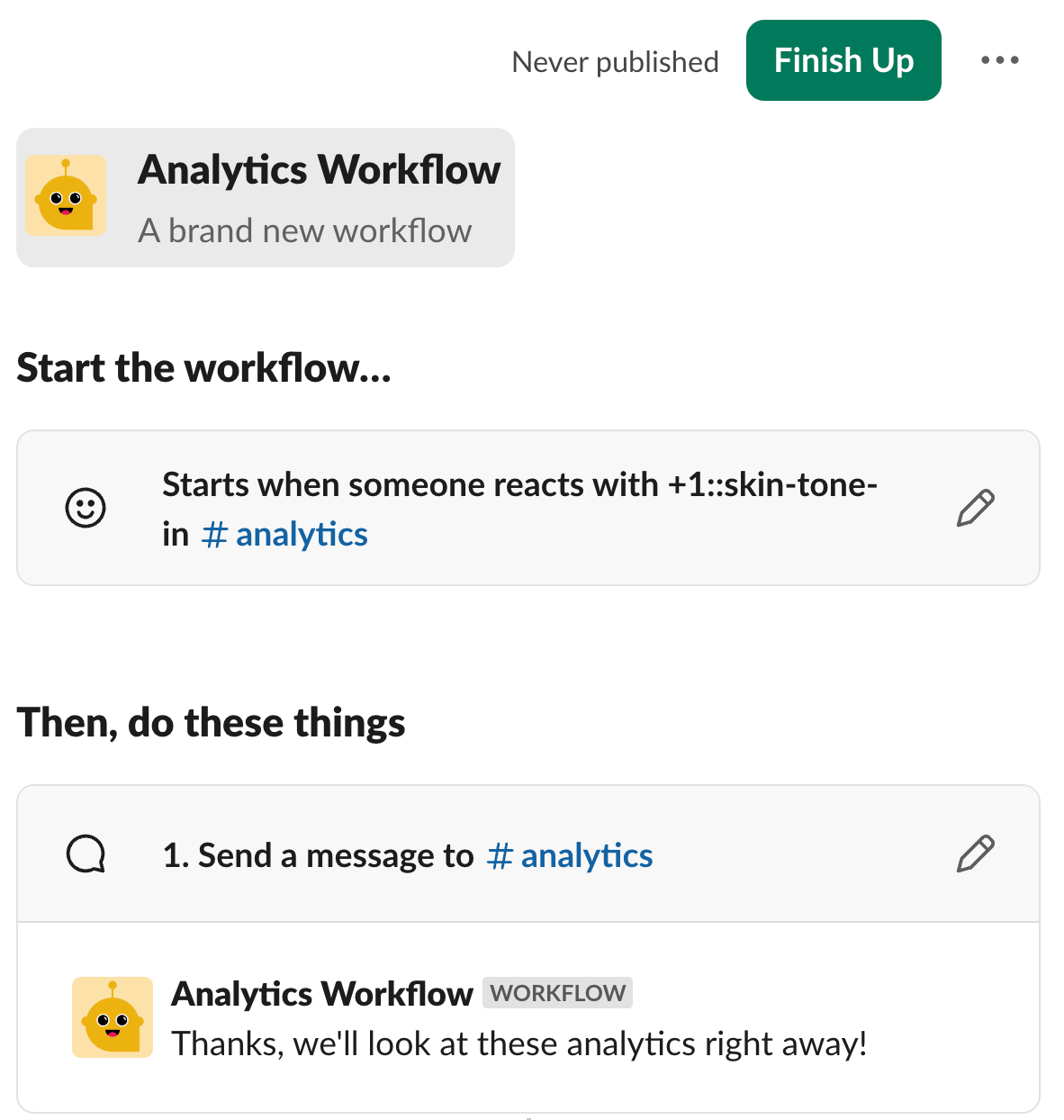1064x1120 pixels.
Task: Open the #analytics link in step 1
Action: pos(570,855)
